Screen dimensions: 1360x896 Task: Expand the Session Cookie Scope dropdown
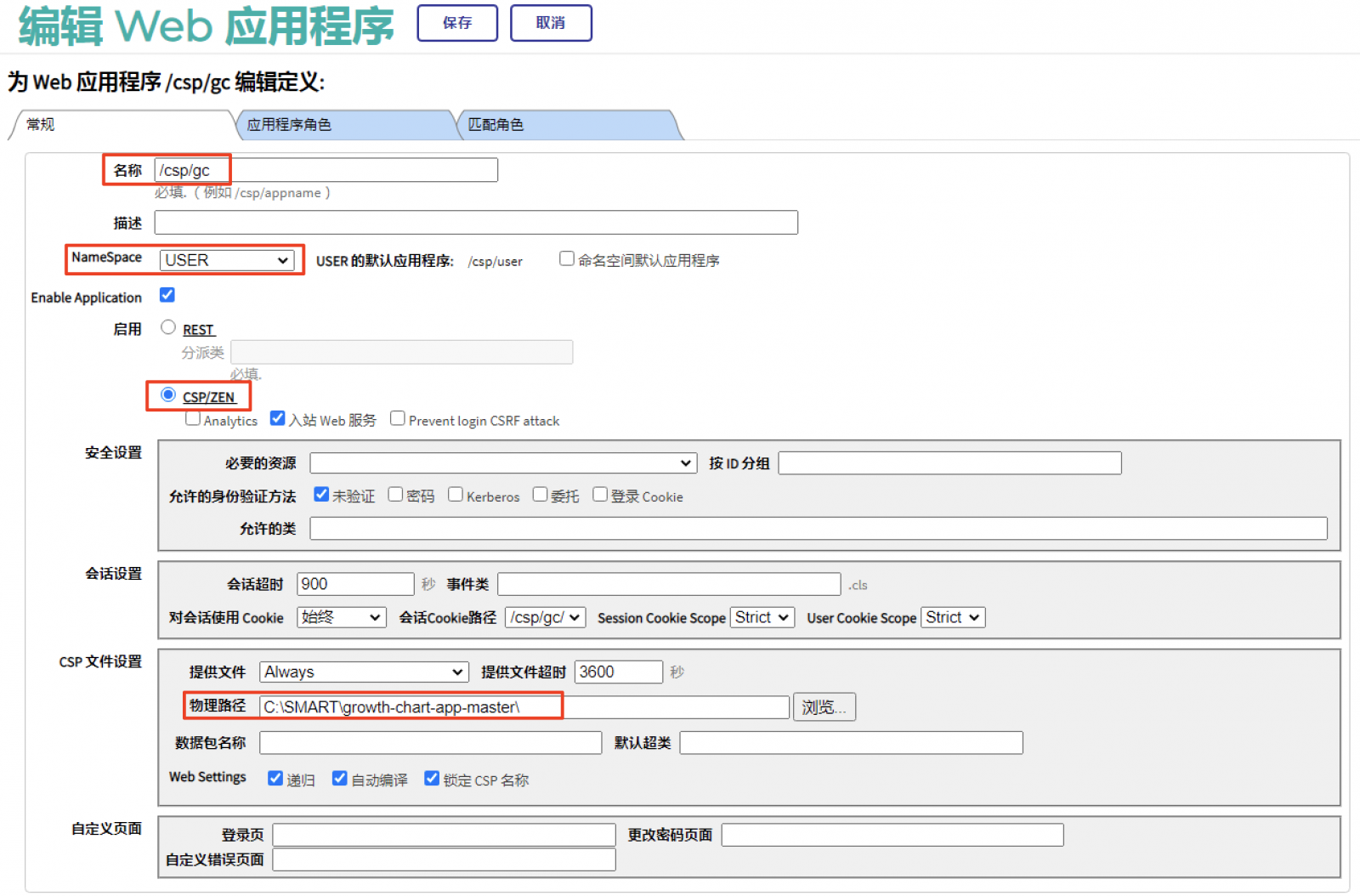(x=762, y=617)
